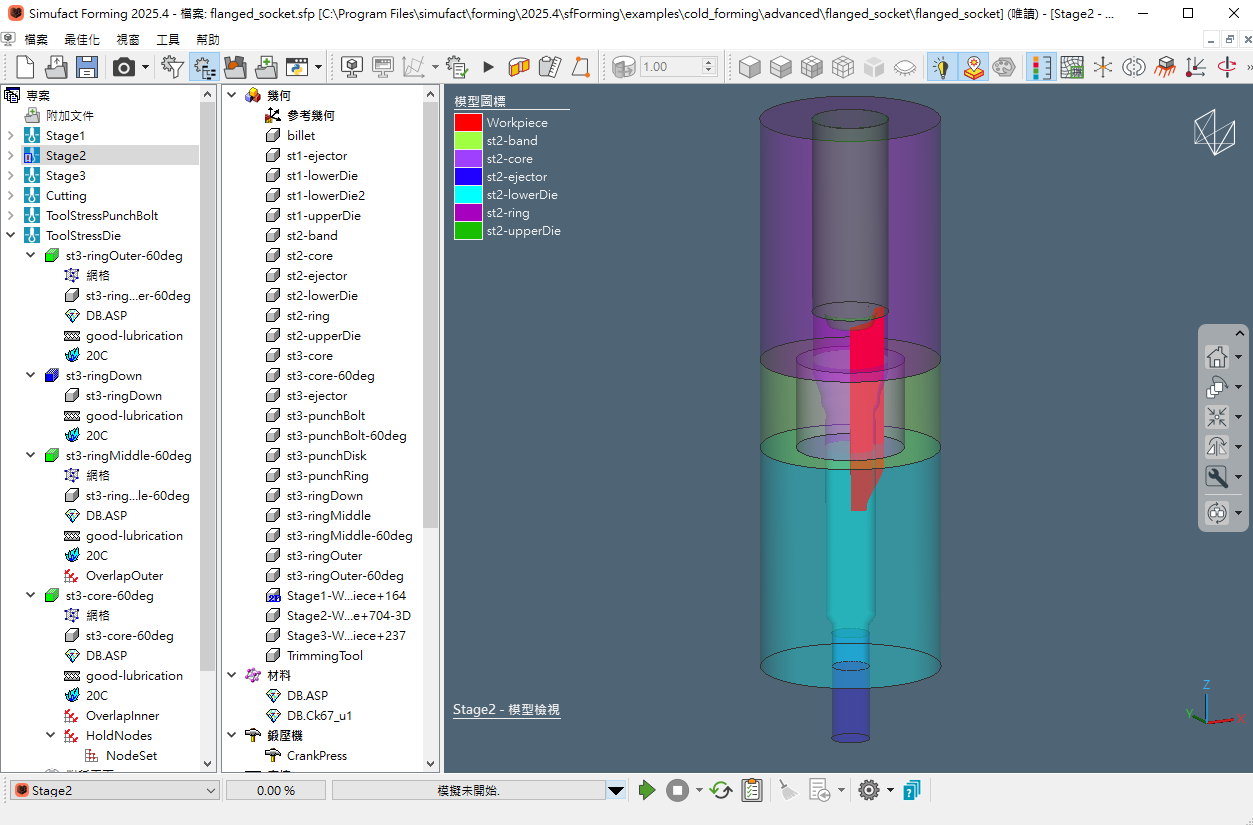The height and width of the screenshot is (825, 1253).
Task: Click the clipboard checklist icon in bottom bar
Action: [753, 790]
